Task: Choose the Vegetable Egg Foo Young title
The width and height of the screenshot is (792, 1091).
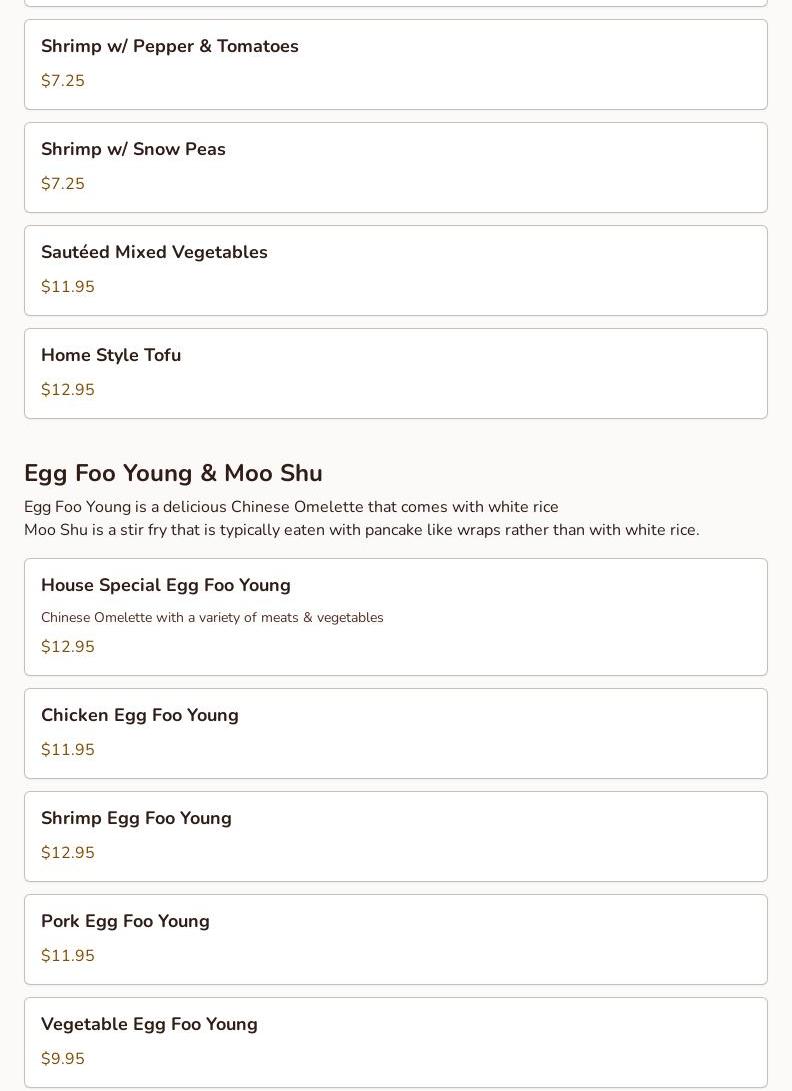Action: 149,1025
